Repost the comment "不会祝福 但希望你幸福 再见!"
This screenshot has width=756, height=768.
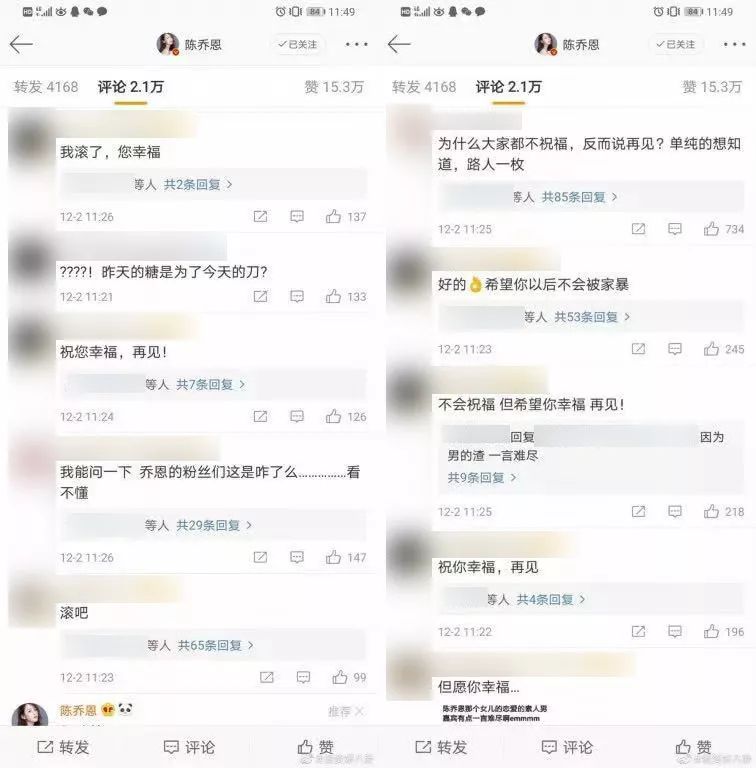[638, 511]
